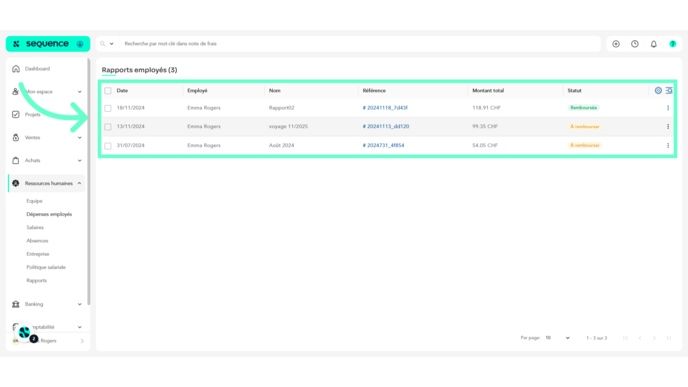Open reference link 20241113_dd120

(x=386, y=126)
